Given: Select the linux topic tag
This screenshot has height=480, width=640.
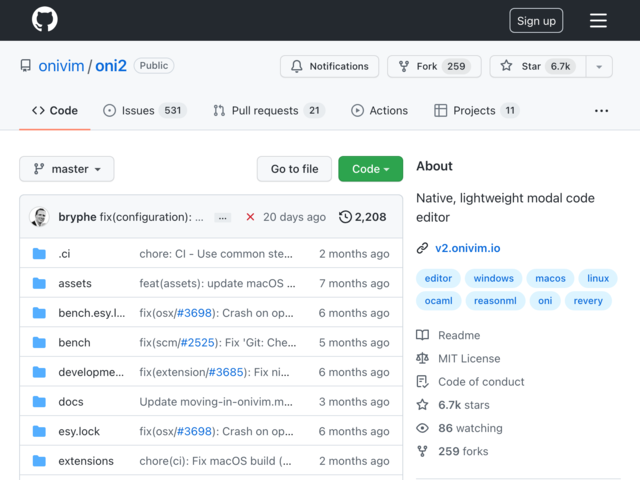Looking at the screenshot, I should [x=598, y=278].
